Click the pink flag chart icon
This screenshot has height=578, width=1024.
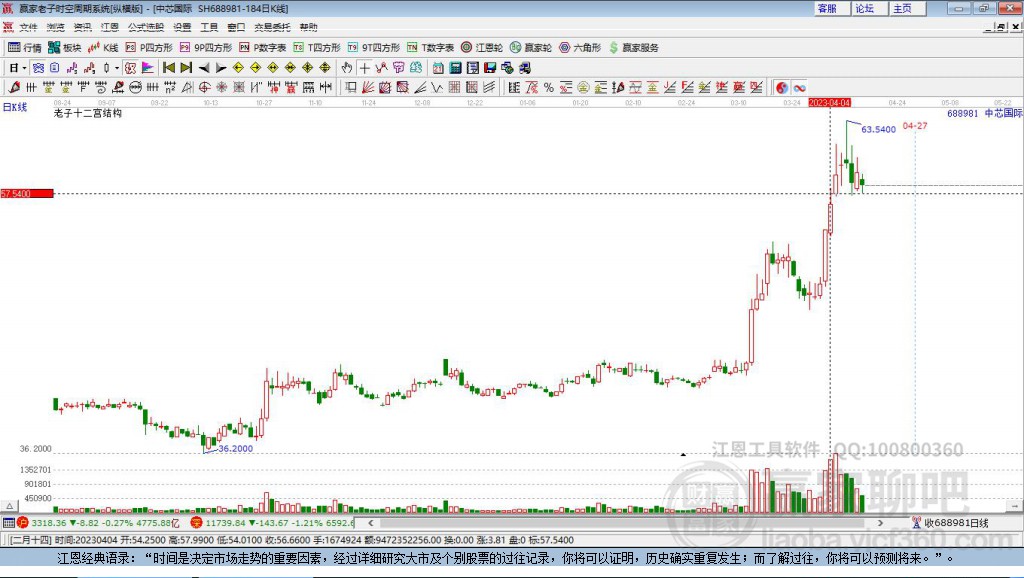(148, 68)
